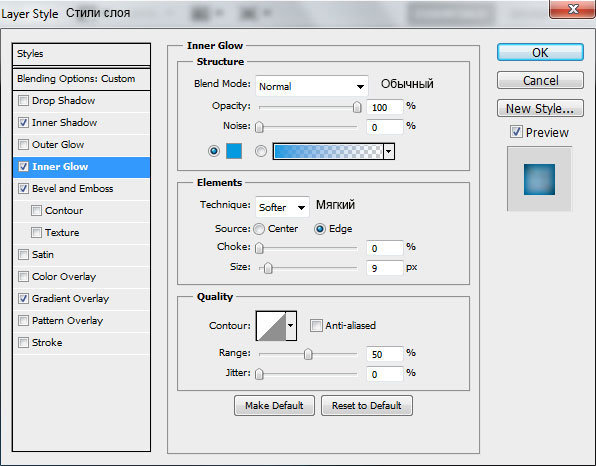Select the Pattern Overlay label
This screenshot has height=466, width=596.
(x=67, y=321)
